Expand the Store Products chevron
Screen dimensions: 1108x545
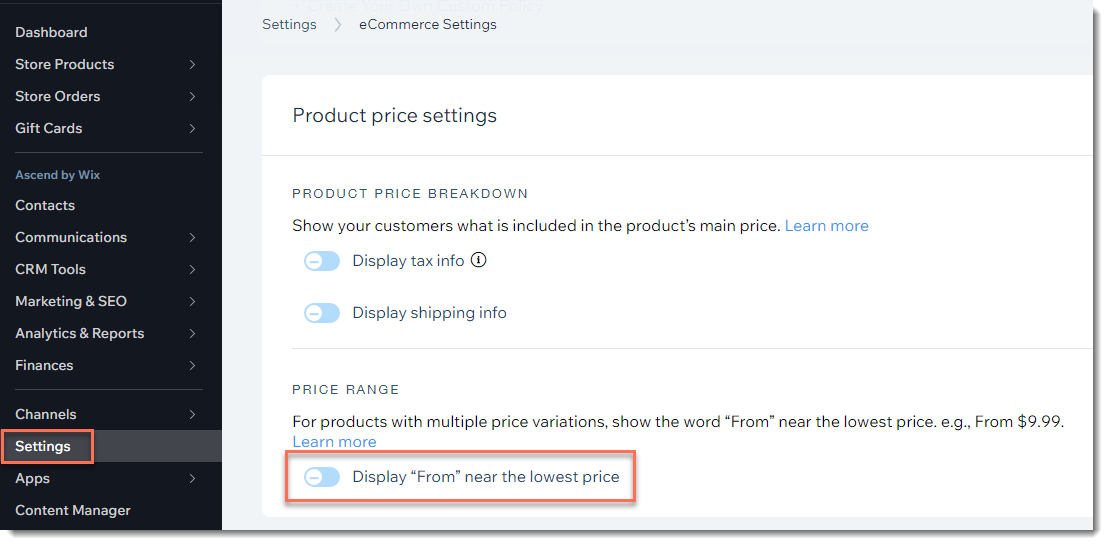coord(192,64)
